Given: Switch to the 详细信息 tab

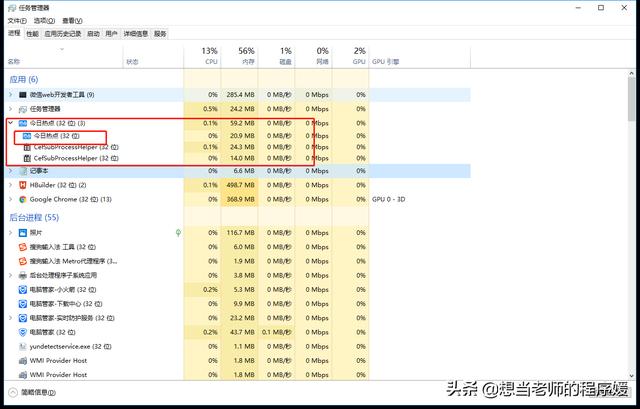Looking at the screenshot, I should click(x=136, y=34).
